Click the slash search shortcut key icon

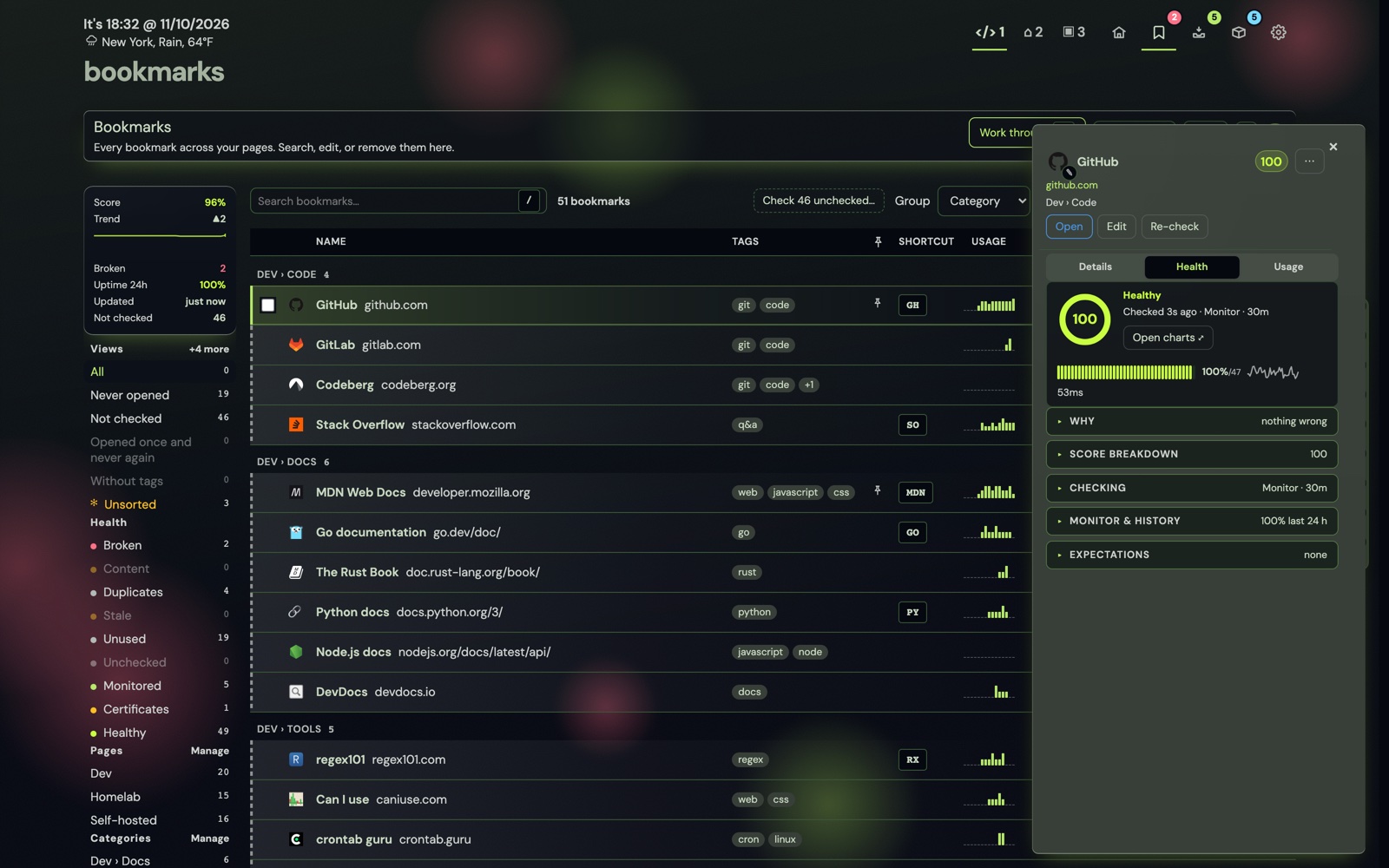529,201
